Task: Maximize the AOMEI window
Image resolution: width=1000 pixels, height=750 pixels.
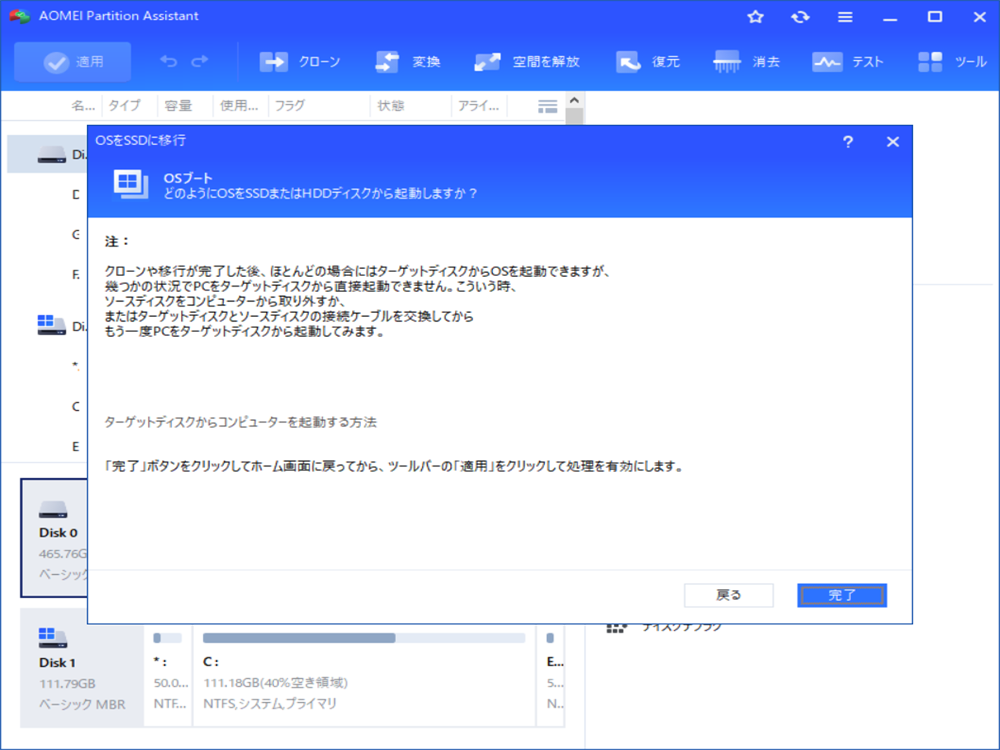Action: [x=935, y=17]
